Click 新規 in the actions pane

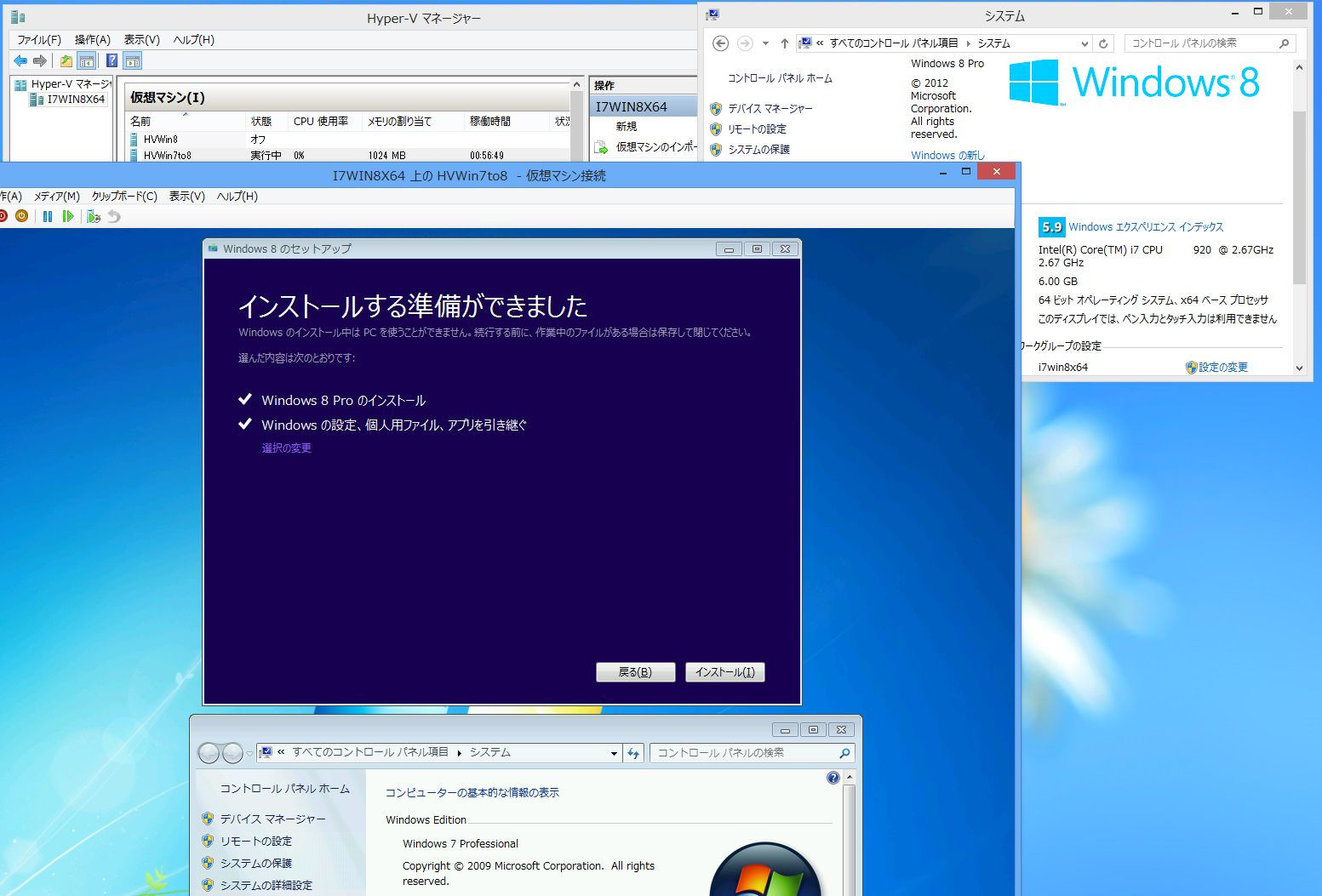tap(627, 127)
